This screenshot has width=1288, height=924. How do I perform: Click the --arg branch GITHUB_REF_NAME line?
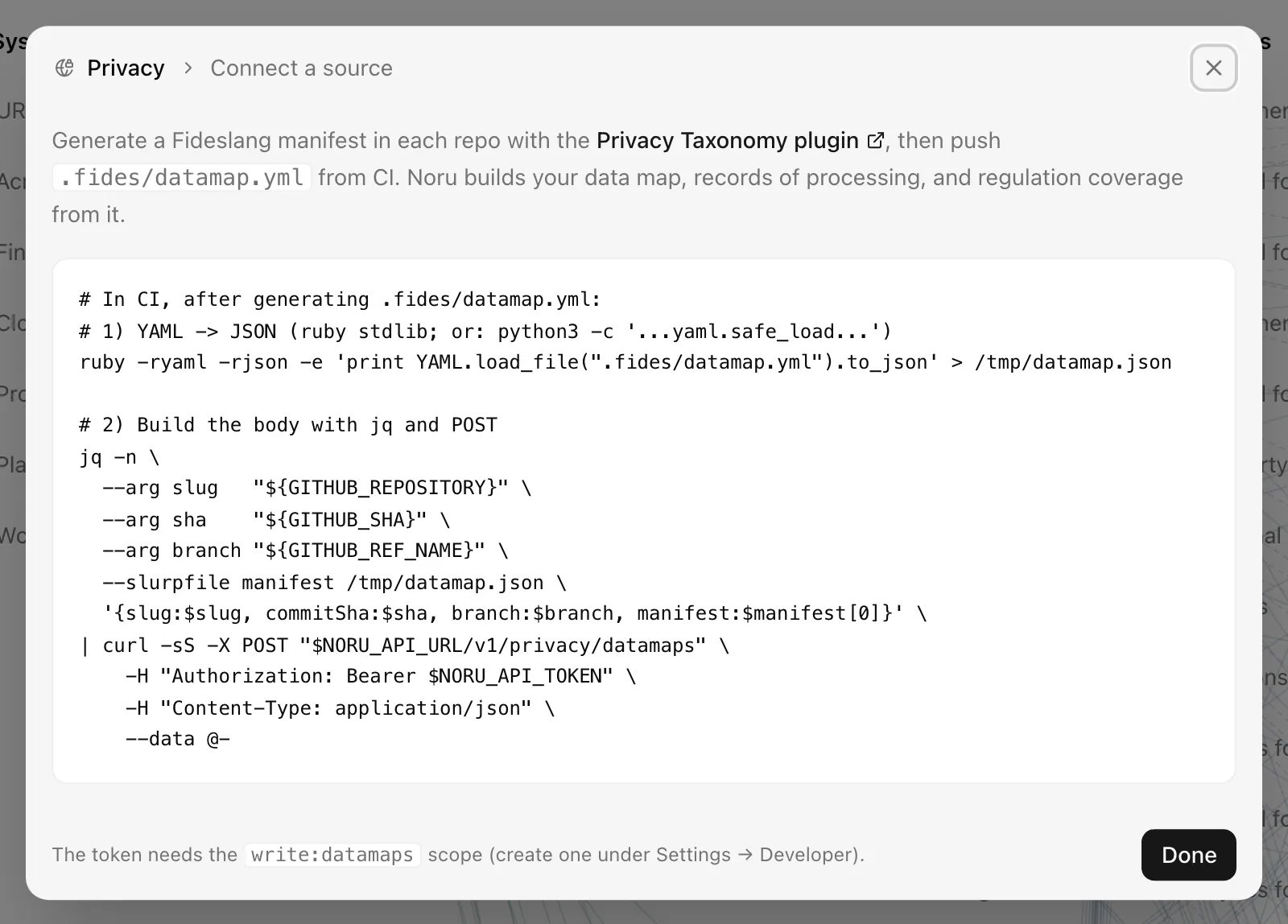click(x=305, y=551)
